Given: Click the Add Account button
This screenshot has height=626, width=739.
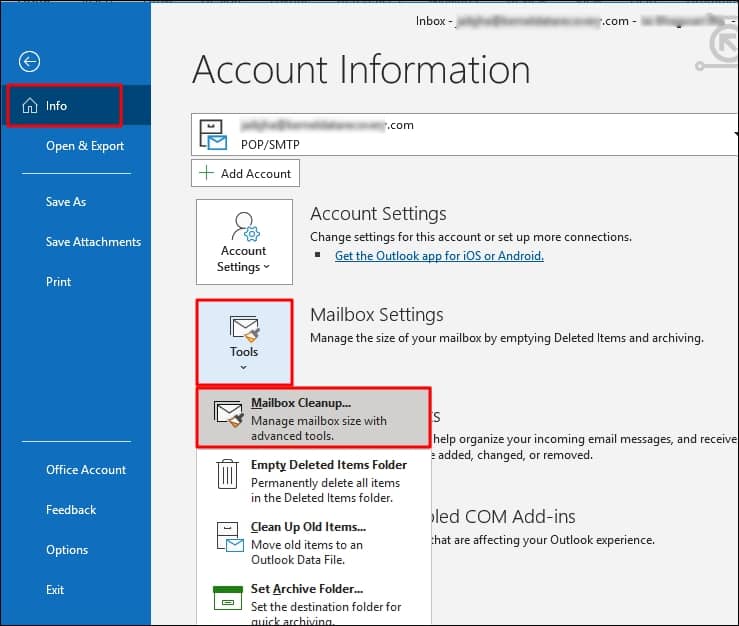Looking at the screenshot, I should (245, 173).
